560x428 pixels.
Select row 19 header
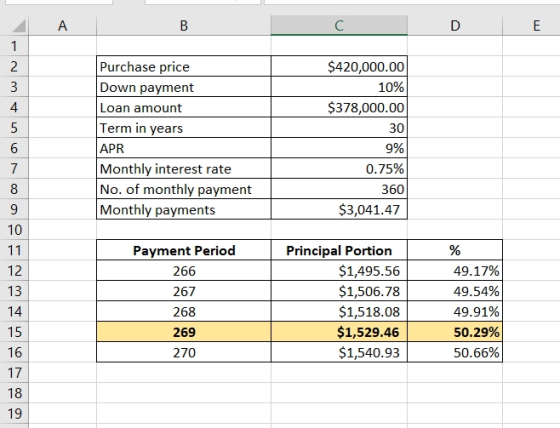pyautogui.click(x=14, y=413)
